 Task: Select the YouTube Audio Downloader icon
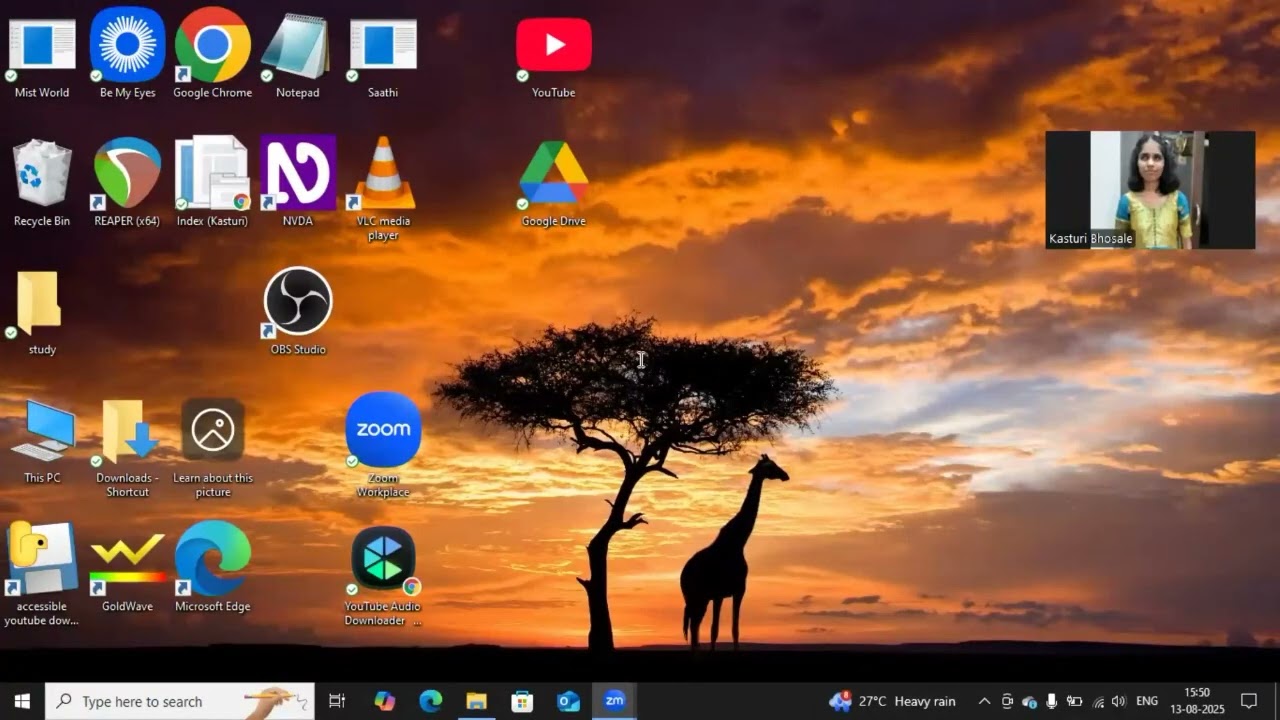383,577
